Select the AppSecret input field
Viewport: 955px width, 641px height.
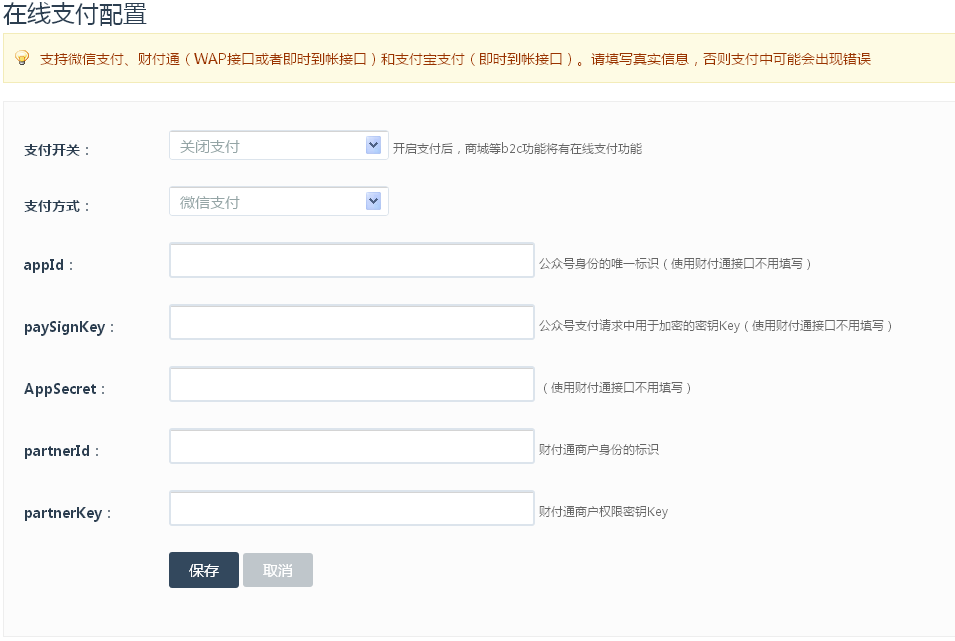click(352, 385)
